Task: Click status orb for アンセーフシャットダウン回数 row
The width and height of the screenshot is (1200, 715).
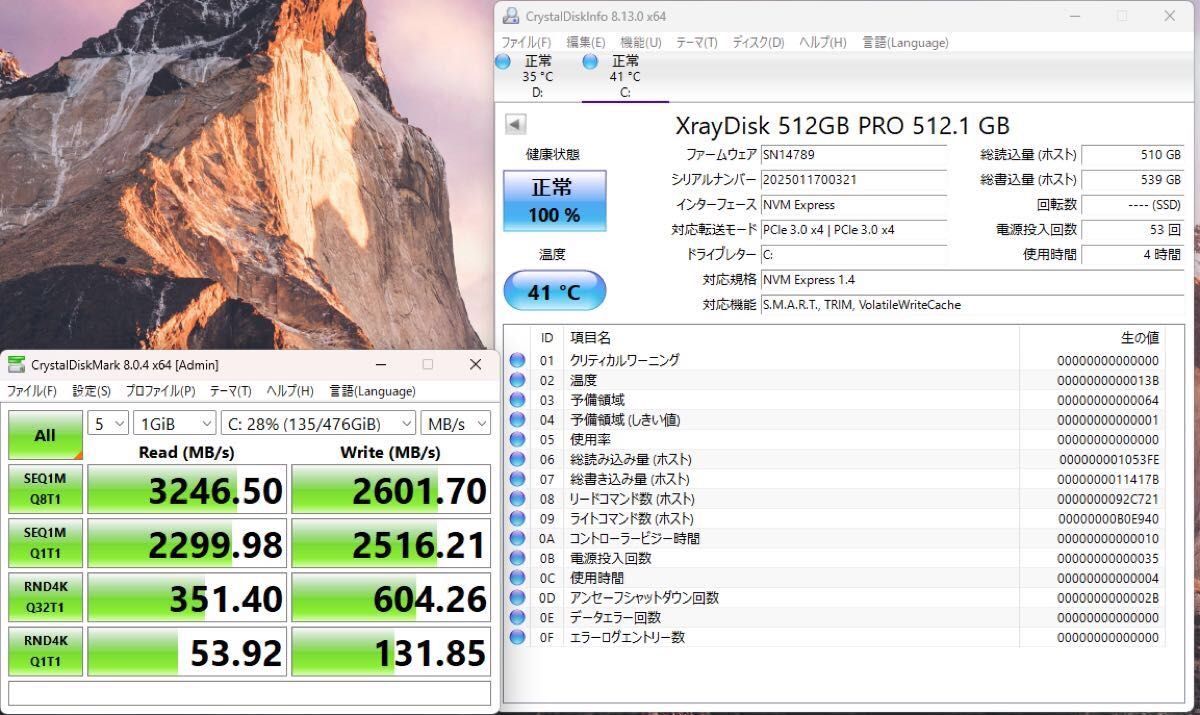Action: [517, 598]
